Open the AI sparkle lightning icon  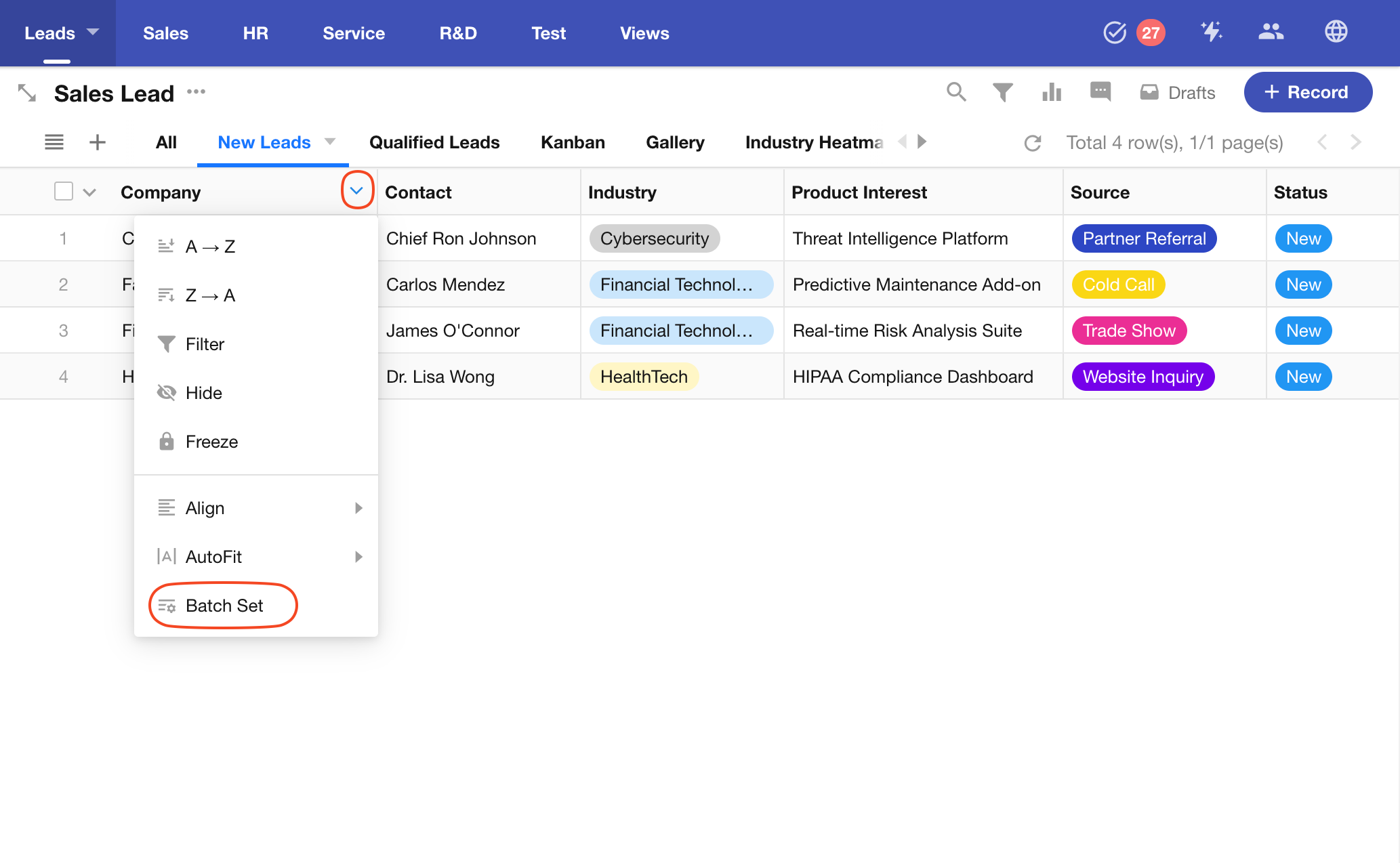pyautogui.click(x=1211, y=32)
